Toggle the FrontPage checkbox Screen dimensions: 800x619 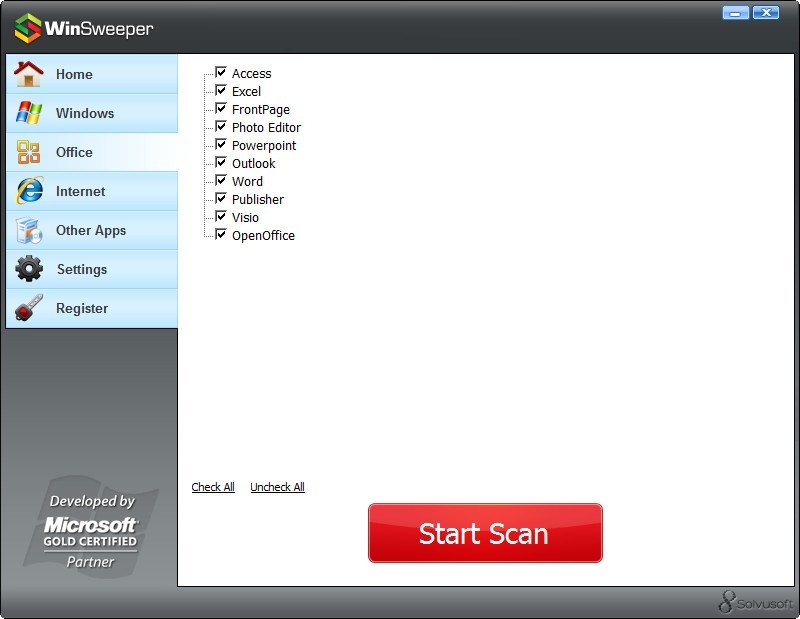pyautogui.click(x=221, y=108)
